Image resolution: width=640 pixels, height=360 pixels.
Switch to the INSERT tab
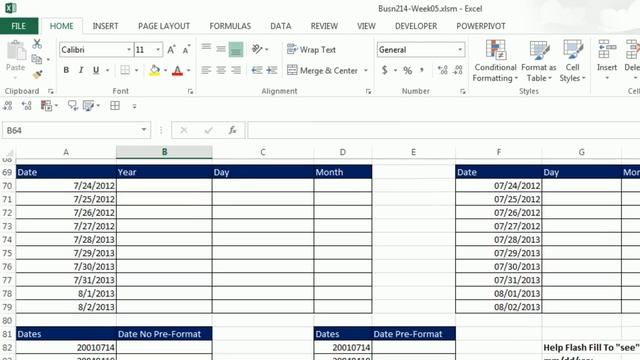pyautogui.click(x=105, y=26)
